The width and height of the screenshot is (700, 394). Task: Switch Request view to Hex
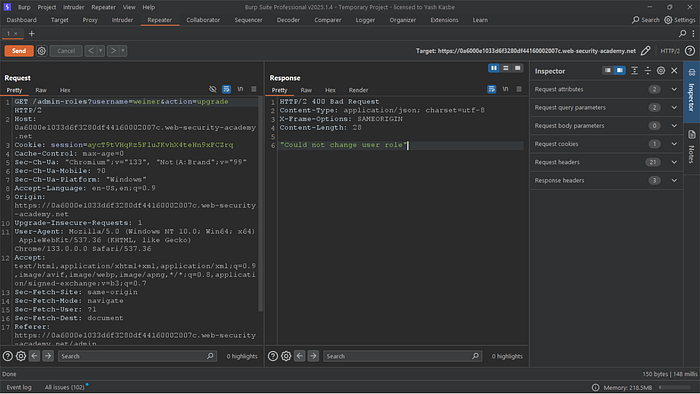[x=65, y=90]
